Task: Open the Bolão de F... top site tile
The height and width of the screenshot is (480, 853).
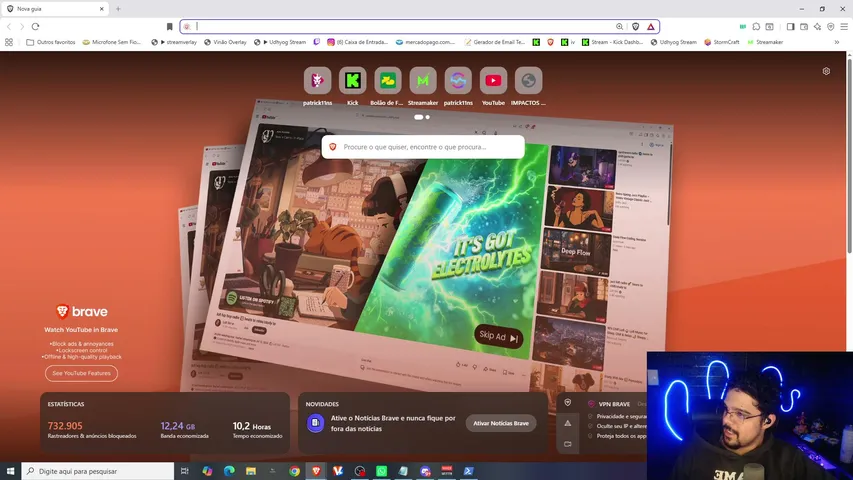Action: (x=387, y=86)
